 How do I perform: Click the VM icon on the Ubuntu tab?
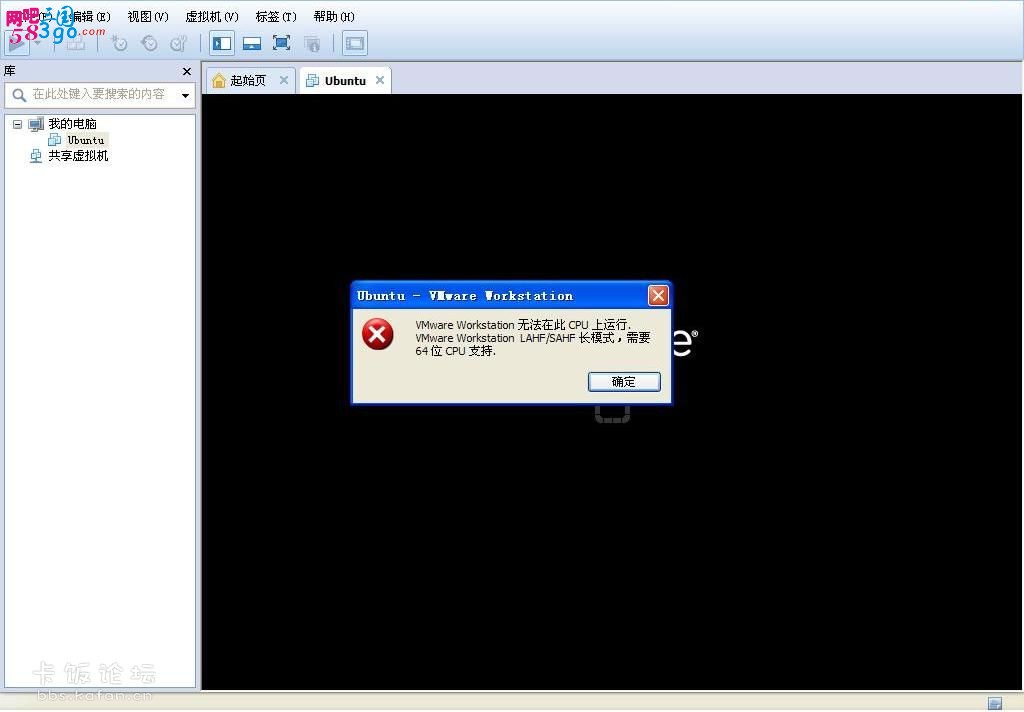(313, 80)
